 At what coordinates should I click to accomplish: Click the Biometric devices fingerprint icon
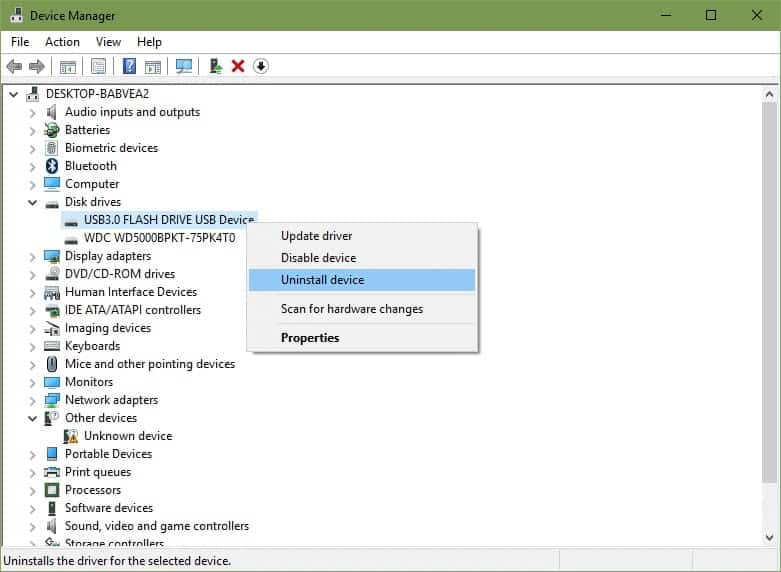pos(51,148)
